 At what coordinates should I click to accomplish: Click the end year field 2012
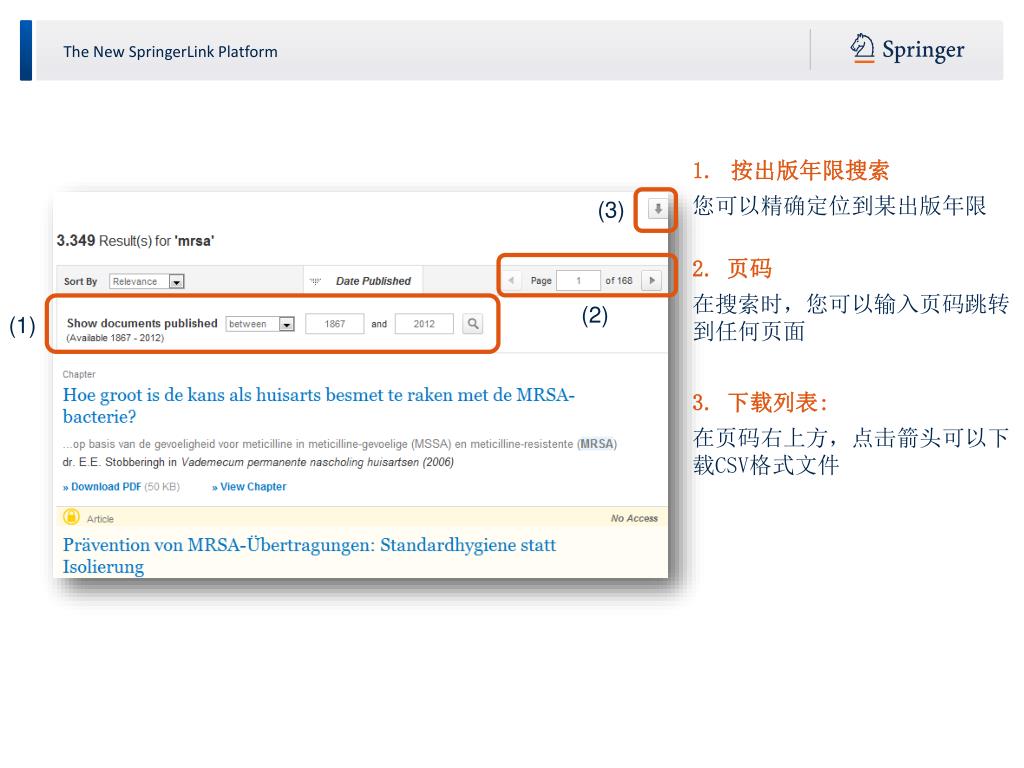[x=424, y=324]
